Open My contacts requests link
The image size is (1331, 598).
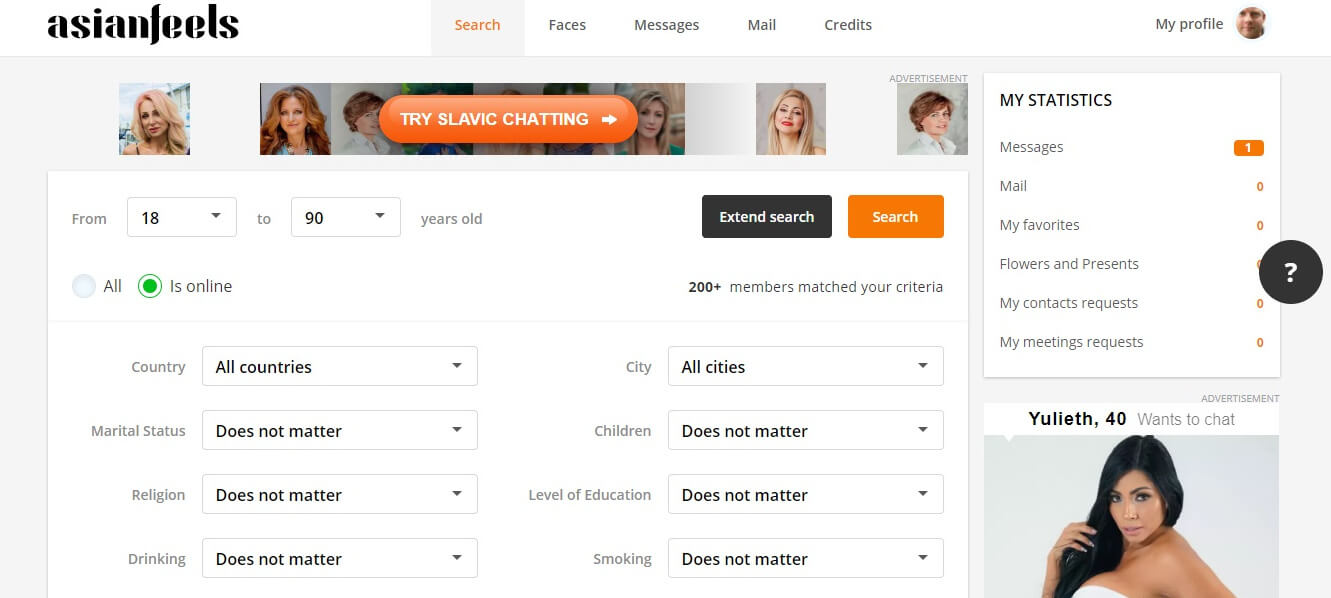pos(1069,303)
